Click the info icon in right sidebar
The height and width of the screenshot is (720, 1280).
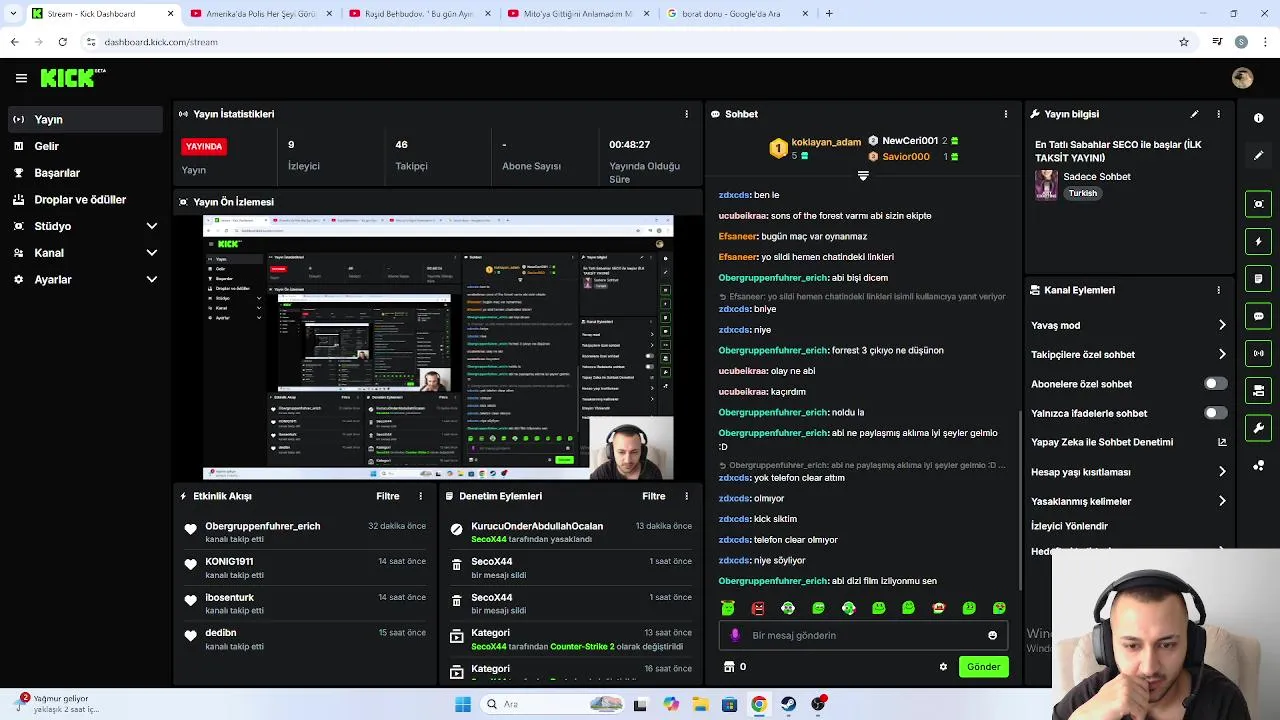pyautogui.click(x=1258, y=118)
